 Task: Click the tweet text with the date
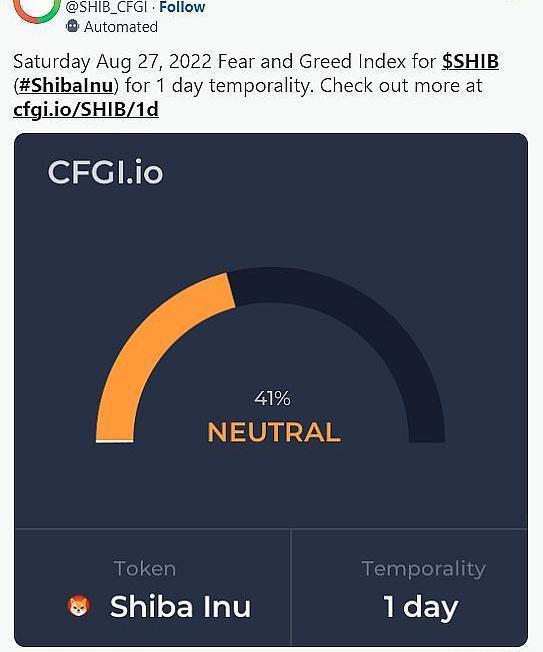[256, 85]
